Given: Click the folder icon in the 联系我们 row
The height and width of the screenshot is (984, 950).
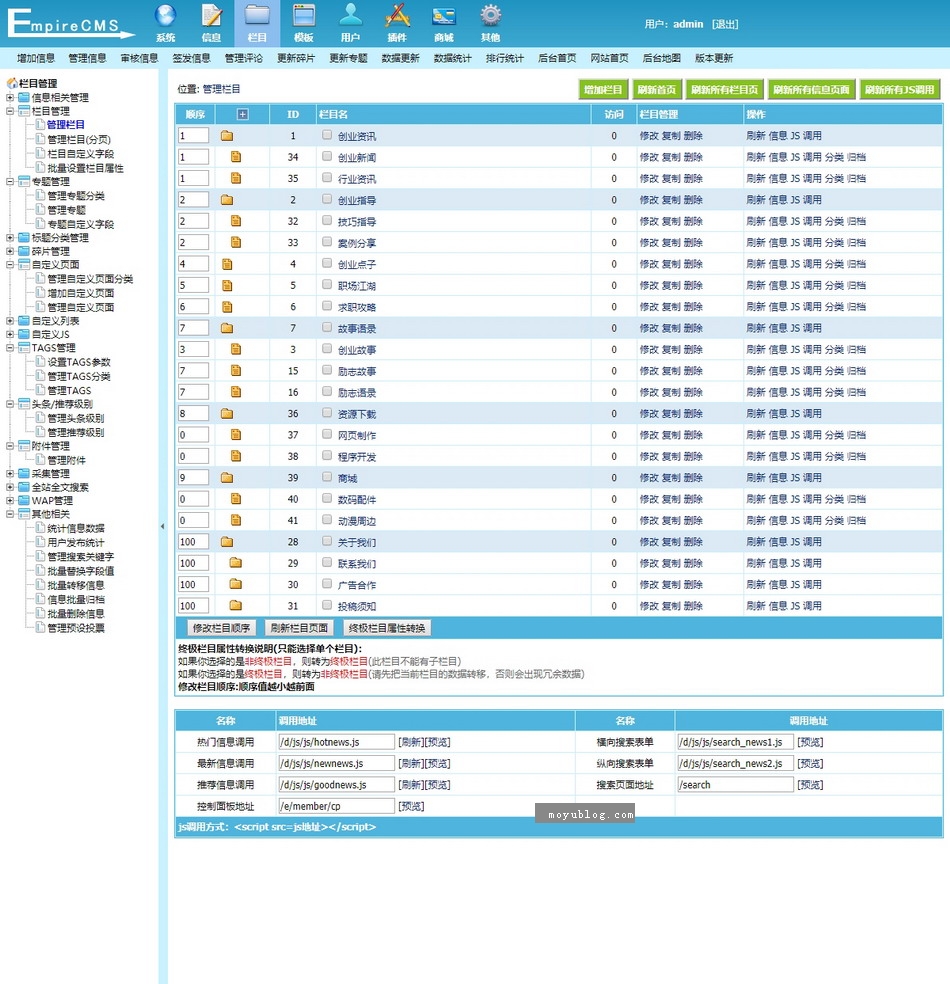Looking at the screenshot, I should [236, 563].
